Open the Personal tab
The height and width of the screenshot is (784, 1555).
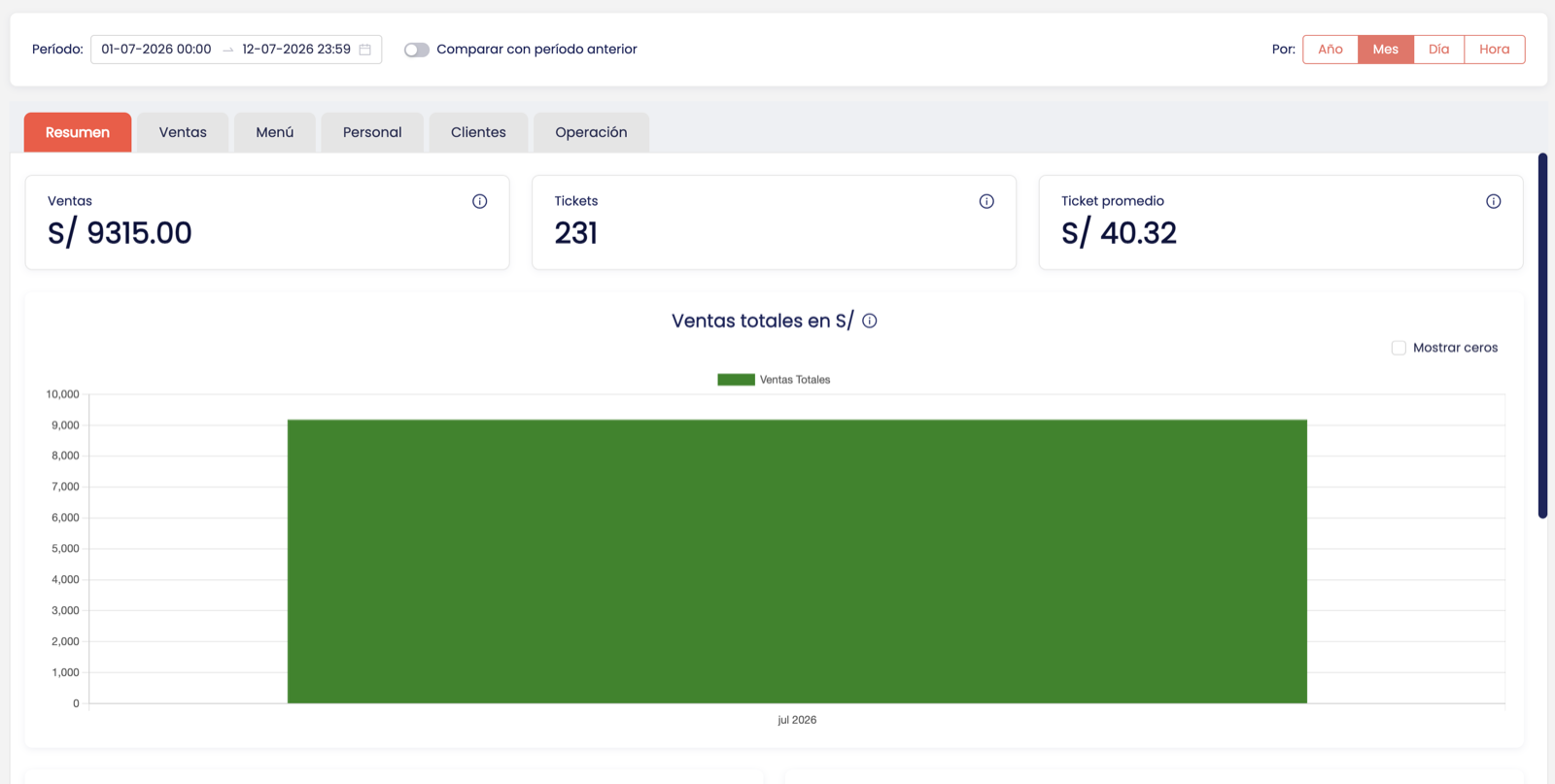(372, 132)
